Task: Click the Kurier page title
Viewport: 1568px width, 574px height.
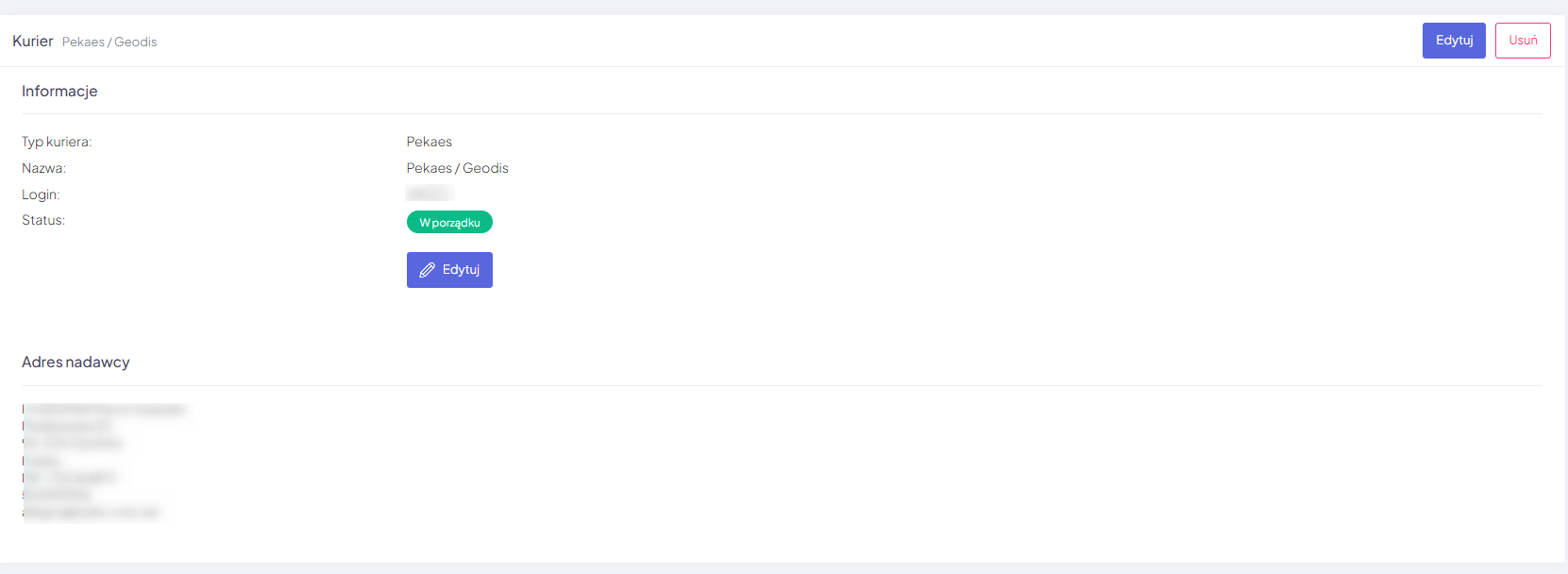Action: click(33, 42)
